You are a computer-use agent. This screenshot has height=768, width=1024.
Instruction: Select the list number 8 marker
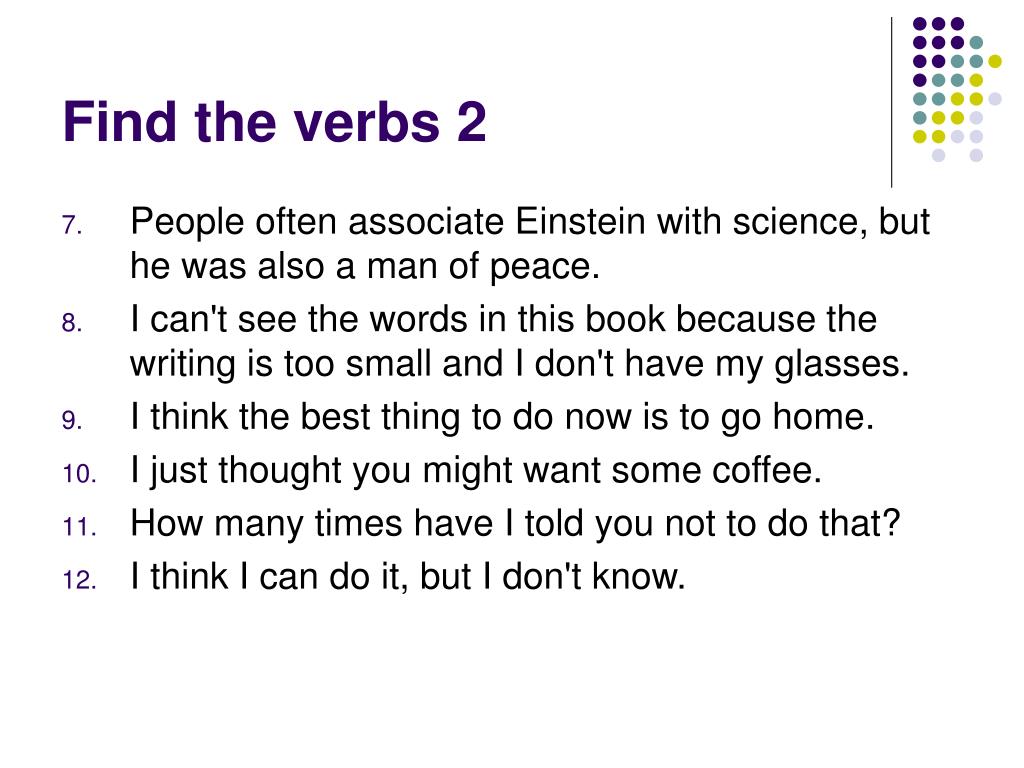(x=72, y=323)
